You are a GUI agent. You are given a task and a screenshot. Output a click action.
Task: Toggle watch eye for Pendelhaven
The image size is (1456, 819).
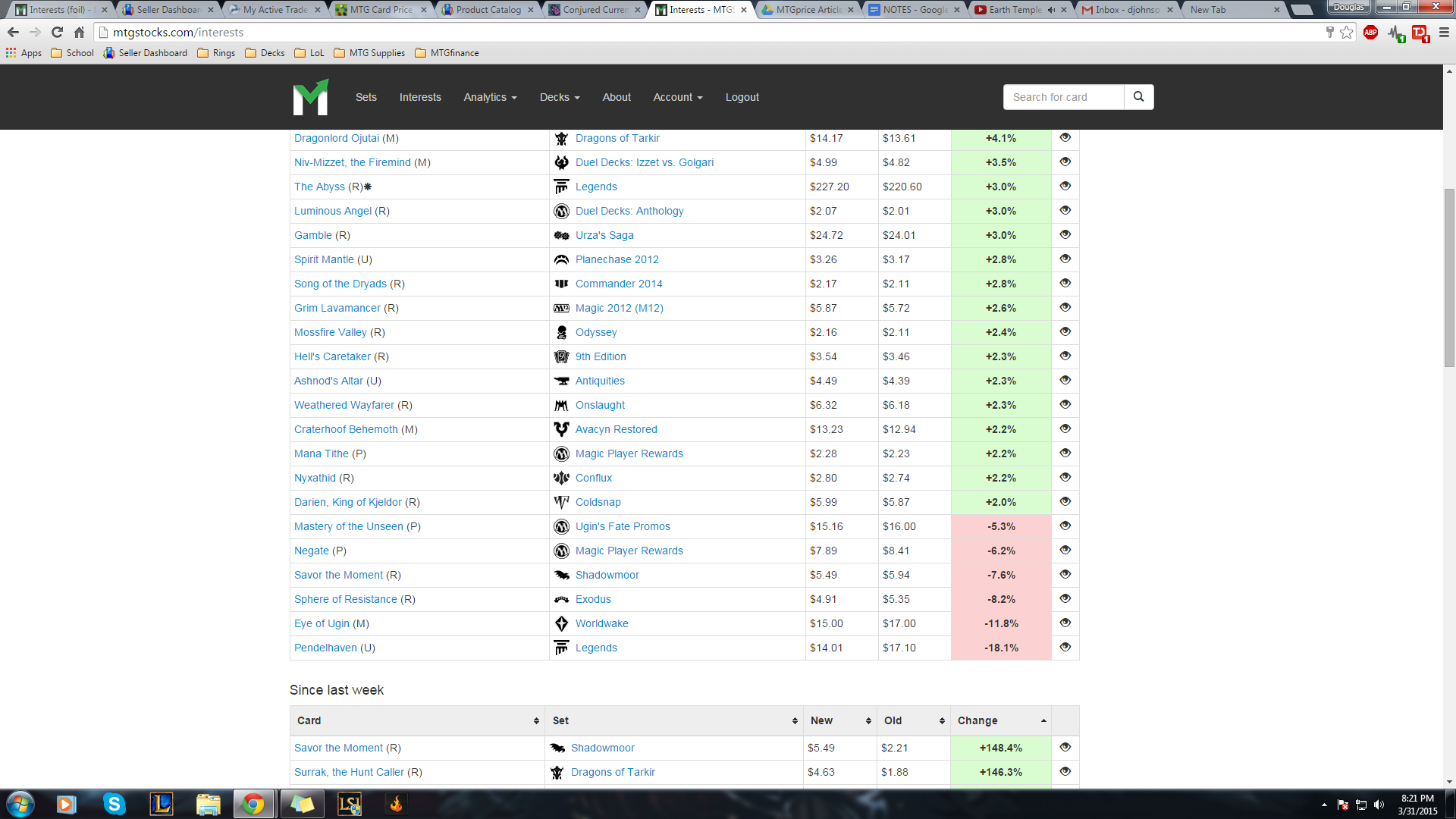coord(1065,647)
